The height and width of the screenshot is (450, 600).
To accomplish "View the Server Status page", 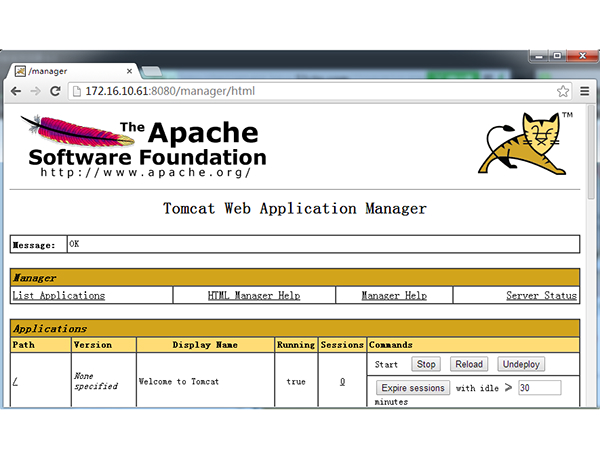I will tap(541, 295).
